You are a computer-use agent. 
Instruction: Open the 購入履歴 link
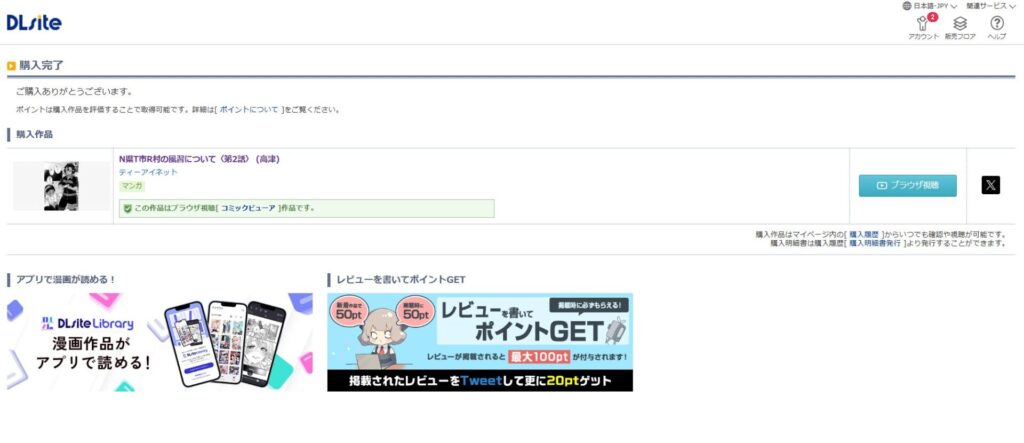863,234
